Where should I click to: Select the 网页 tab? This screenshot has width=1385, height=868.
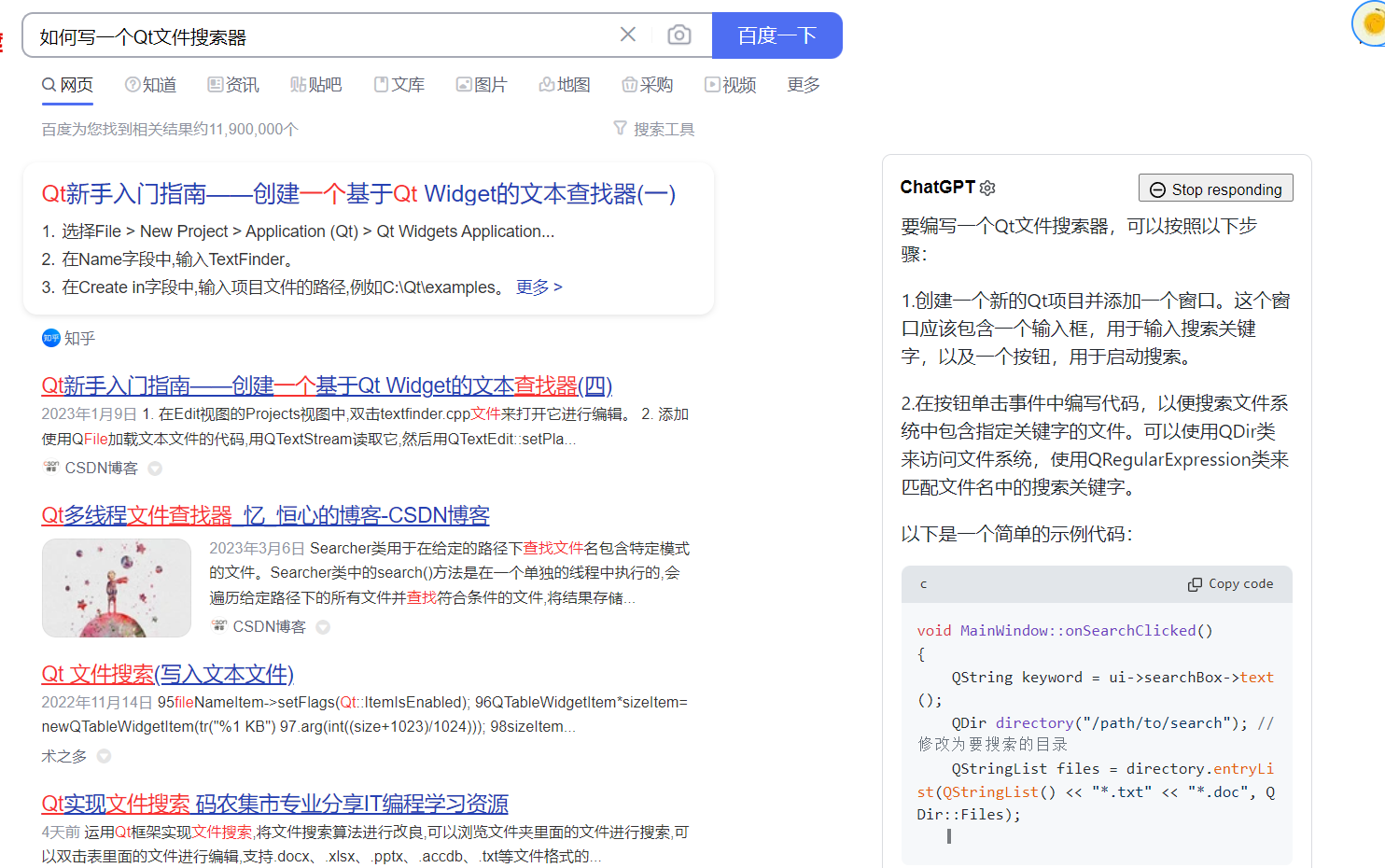coord(67,85)
